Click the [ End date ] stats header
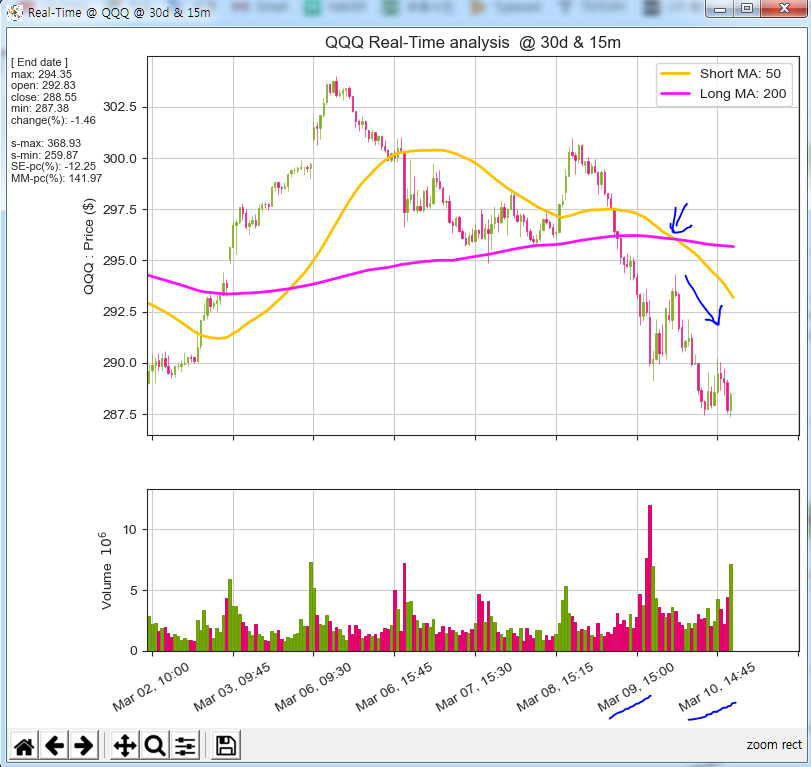Viewport: 811px width, 767px height. pos(39,62)
